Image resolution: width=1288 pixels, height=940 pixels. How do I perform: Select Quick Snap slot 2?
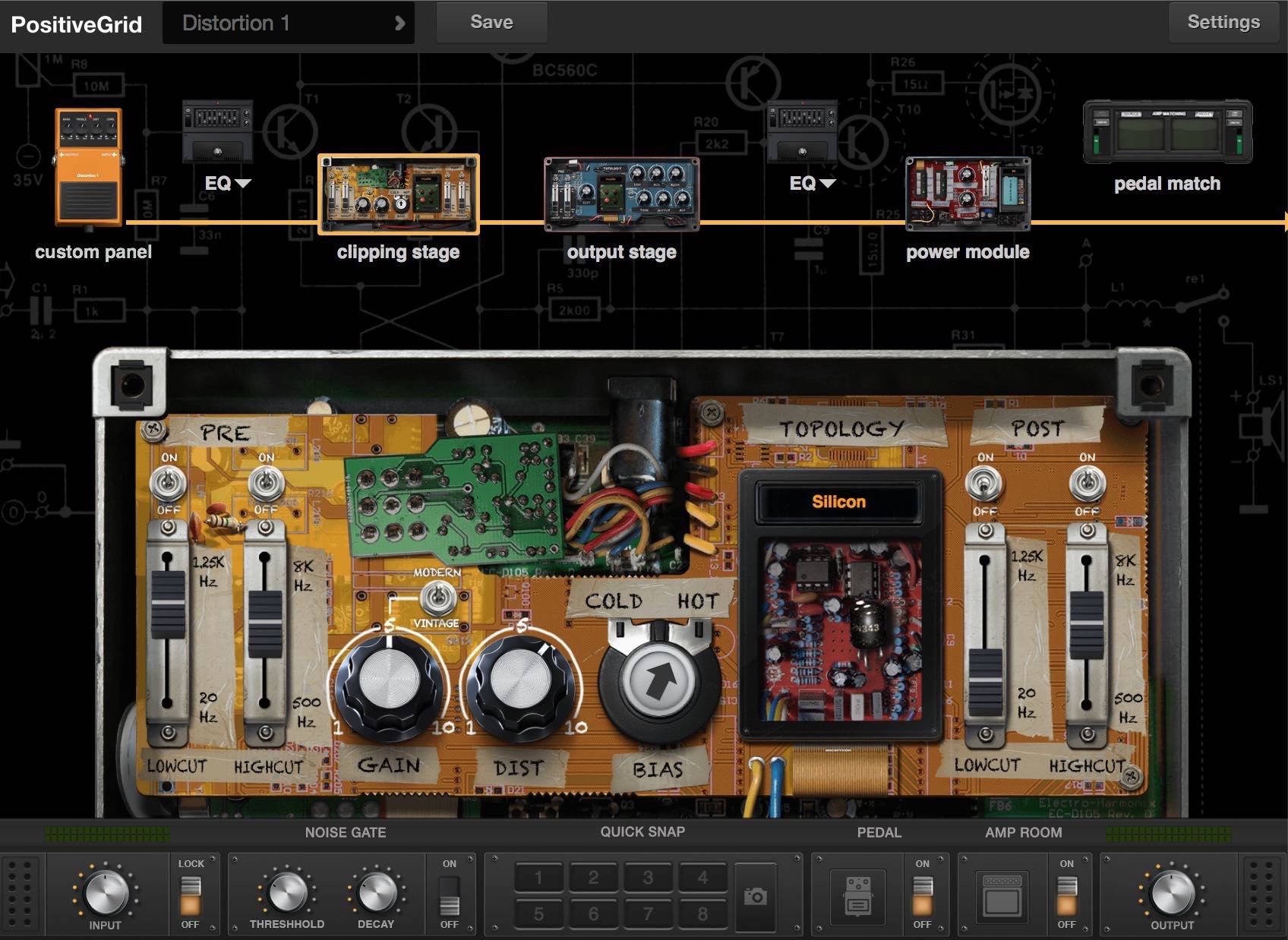[593, 878]
